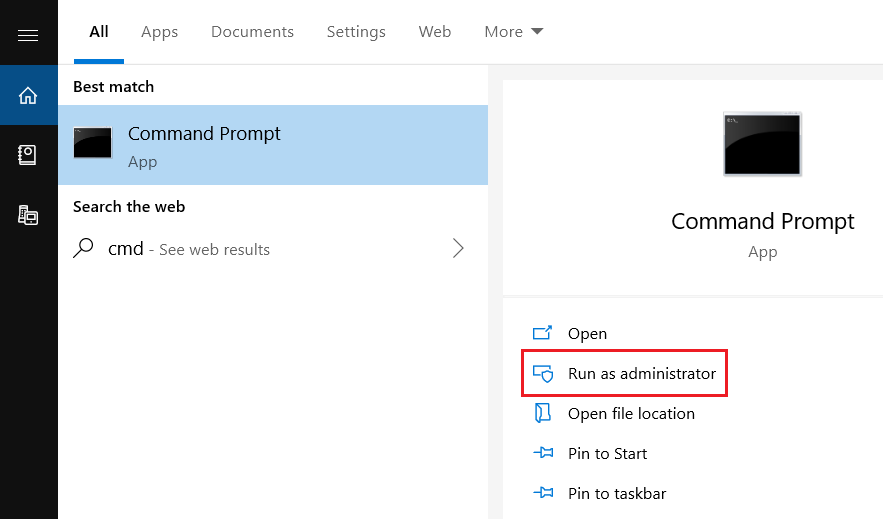
Task: Click the magnifier icon beside cmd
Action: pos(83,248)
